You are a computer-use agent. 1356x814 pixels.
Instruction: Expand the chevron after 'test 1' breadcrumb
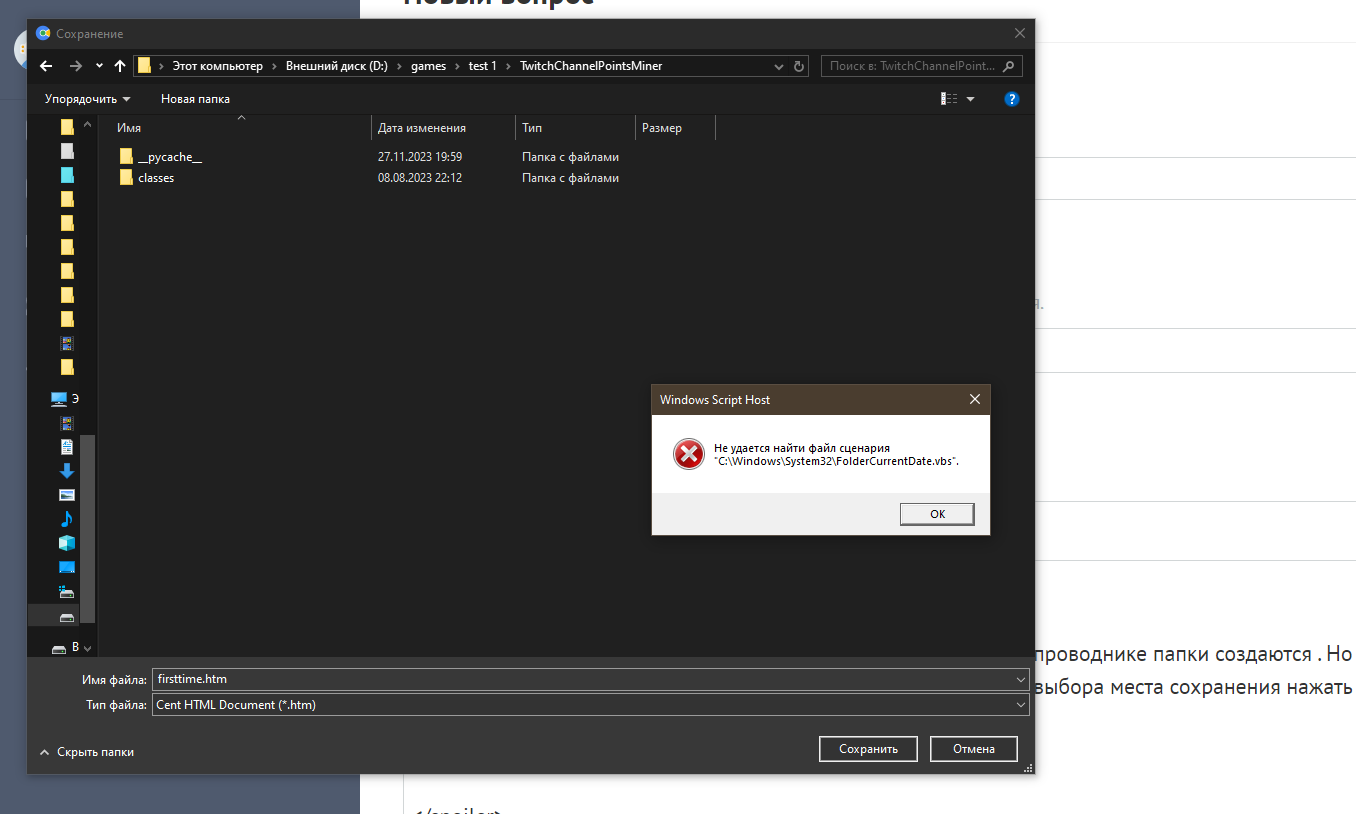(x=508, y=66)
